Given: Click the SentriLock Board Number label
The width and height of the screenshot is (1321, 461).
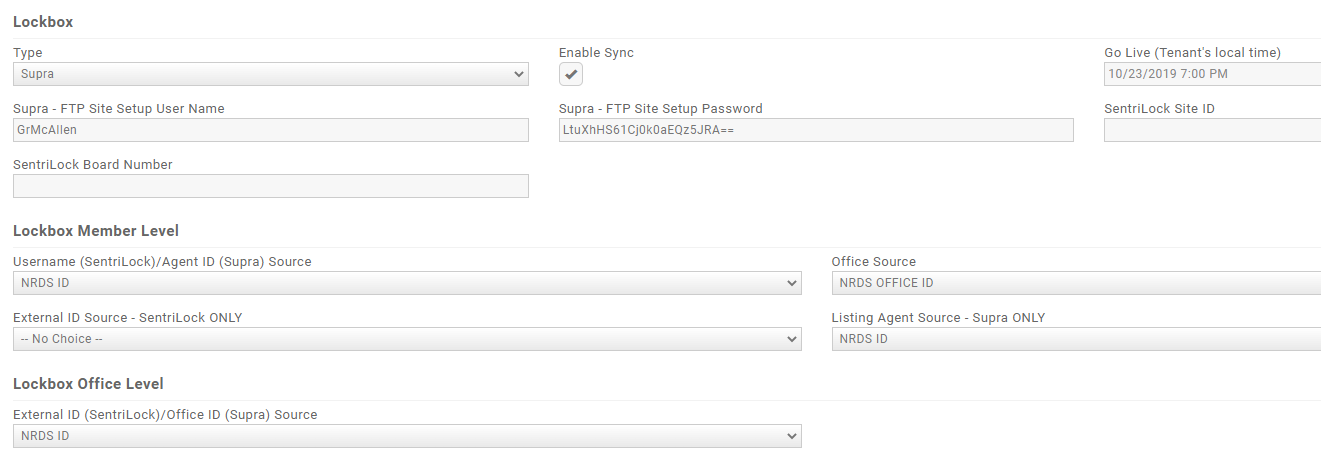Looking at the screenshot, I should 93,165.
